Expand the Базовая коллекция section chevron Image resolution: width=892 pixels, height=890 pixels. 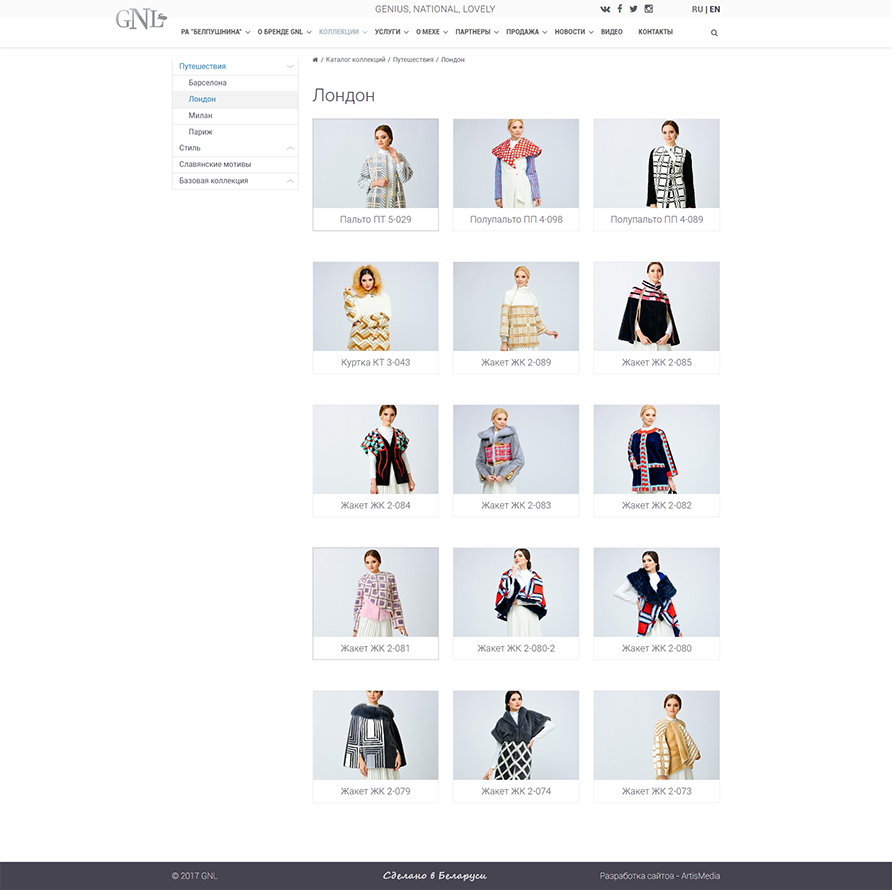point(290,181)
